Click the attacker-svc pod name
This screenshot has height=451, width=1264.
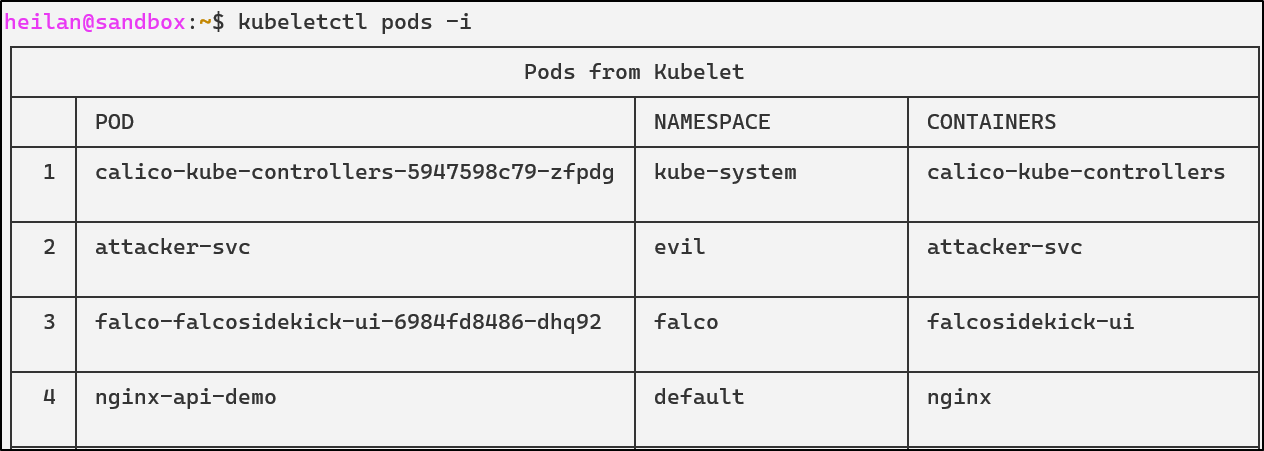(172, 247)
